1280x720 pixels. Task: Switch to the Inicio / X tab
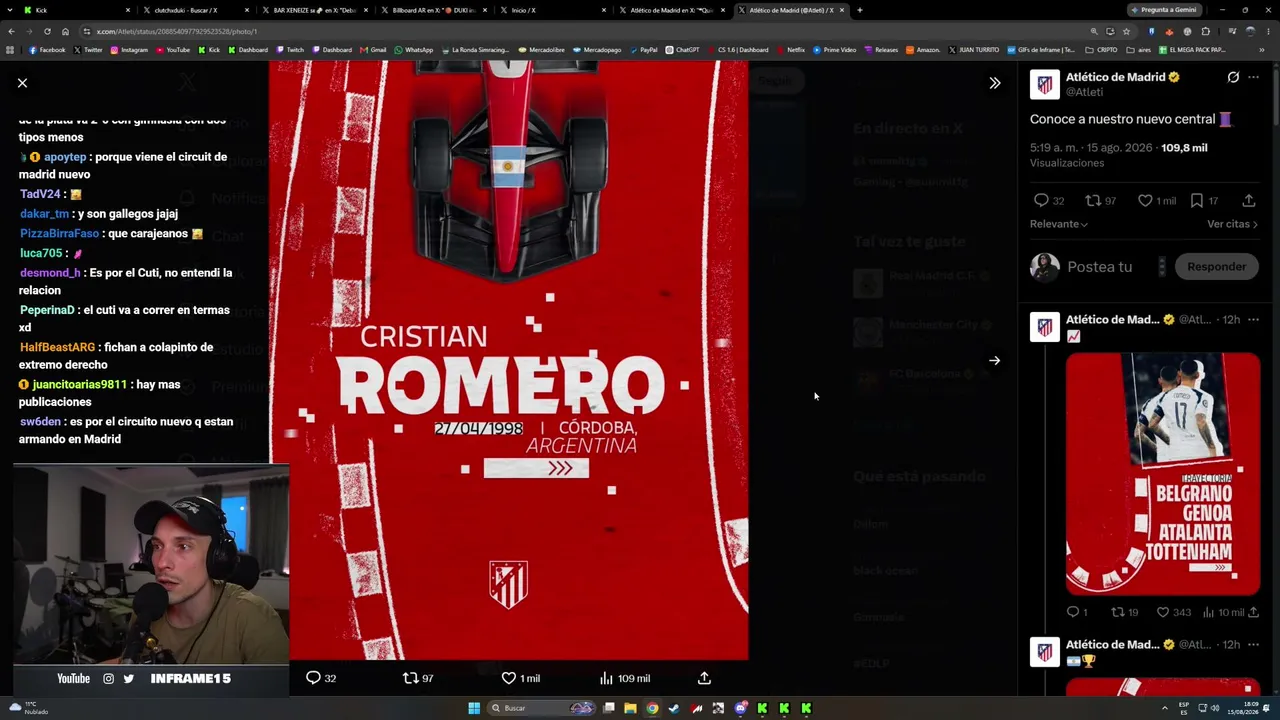point(553,10)
